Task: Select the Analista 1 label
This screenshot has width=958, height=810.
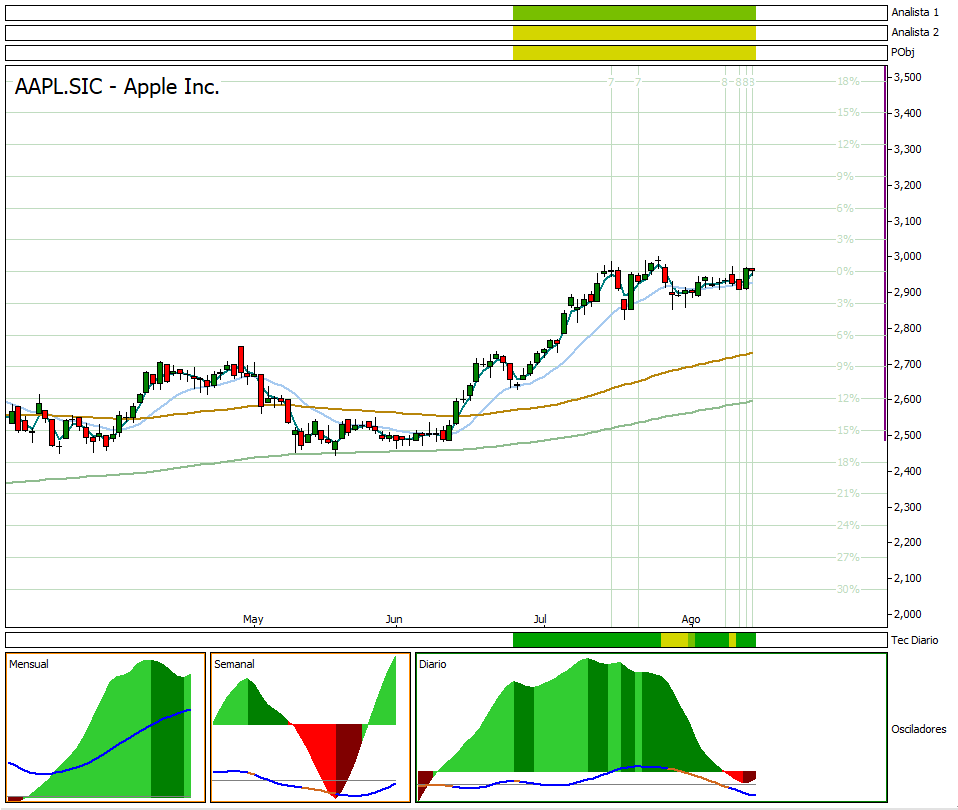Action: [x=915, y=12]
